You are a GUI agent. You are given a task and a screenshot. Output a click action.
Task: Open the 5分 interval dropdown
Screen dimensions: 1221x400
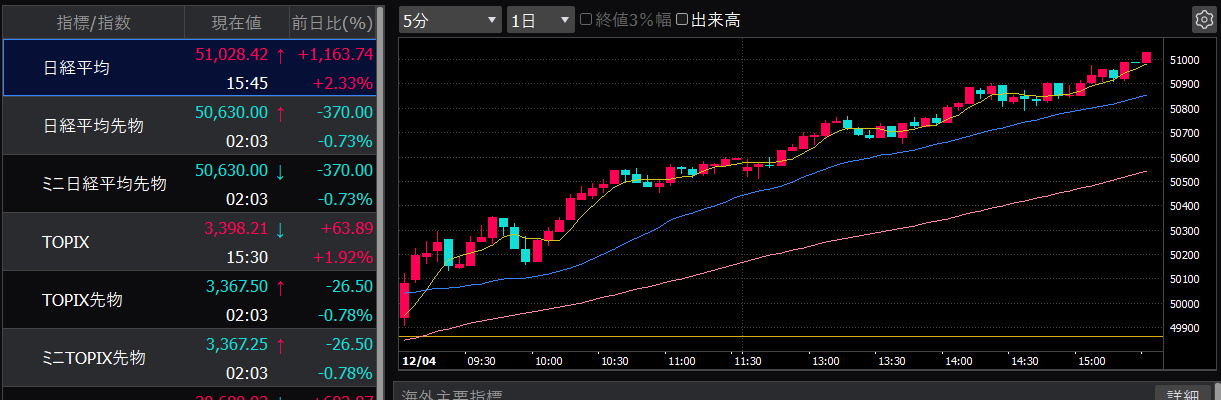tap(449, 20)
